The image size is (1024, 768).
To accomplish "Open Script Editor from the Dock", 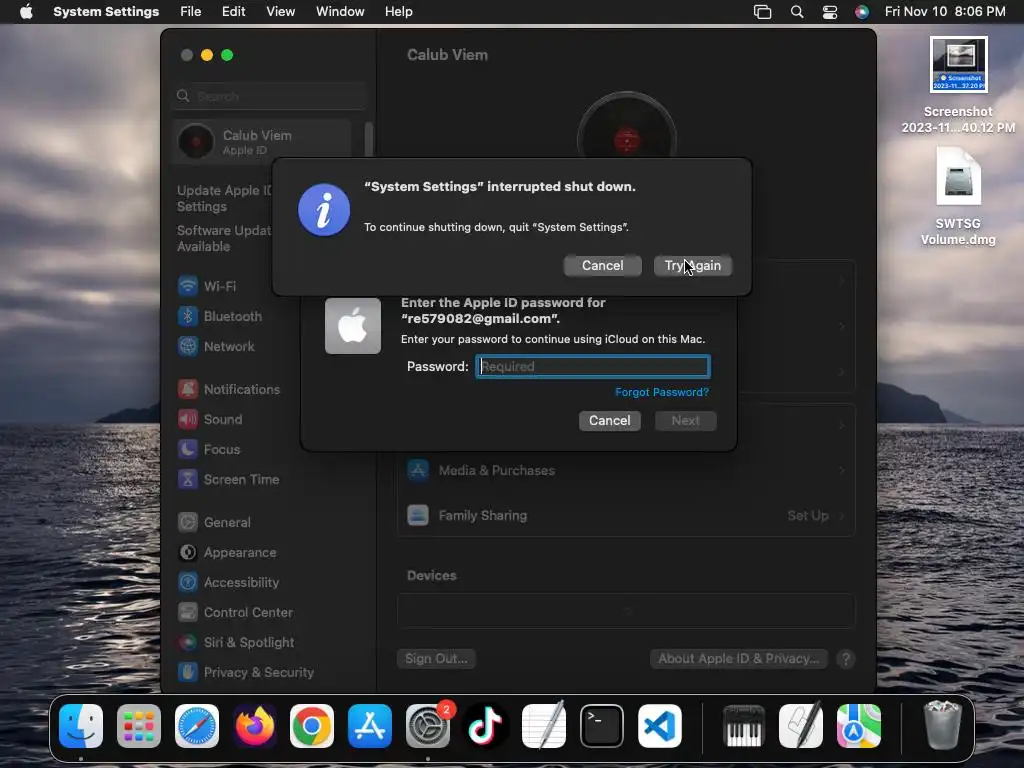I will (801, 726).
